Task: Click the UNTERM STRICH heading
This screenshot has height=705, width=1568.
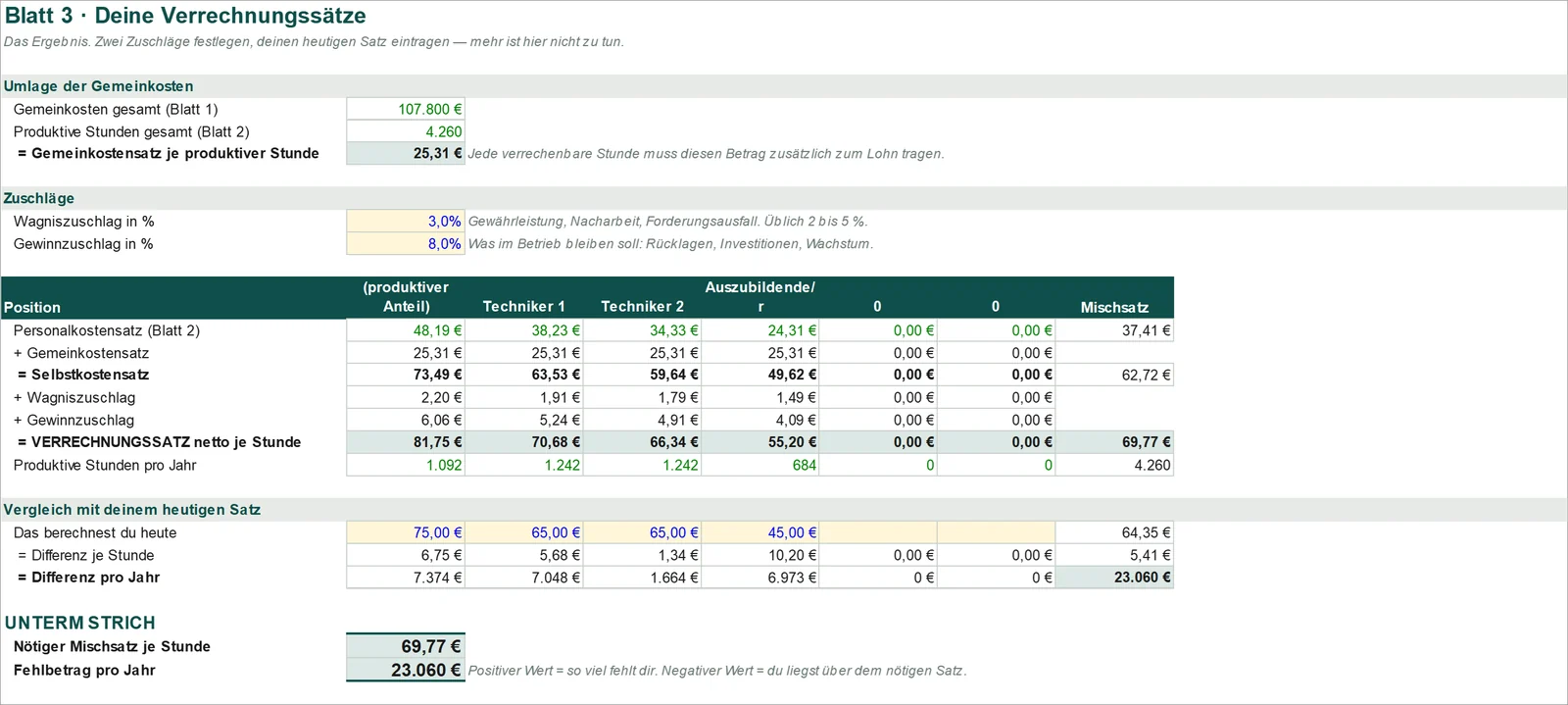Action: tap(80, 623)
